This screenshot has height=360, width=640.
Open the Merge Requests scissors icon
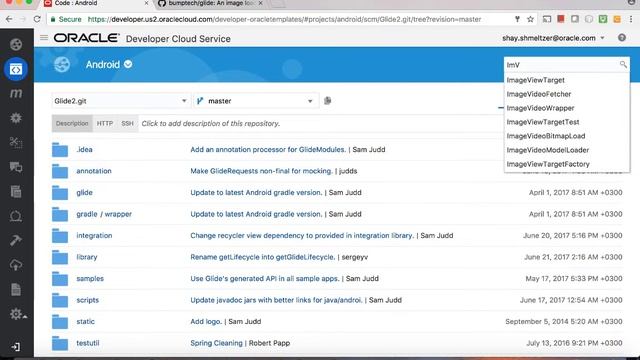tap(16, 142)
